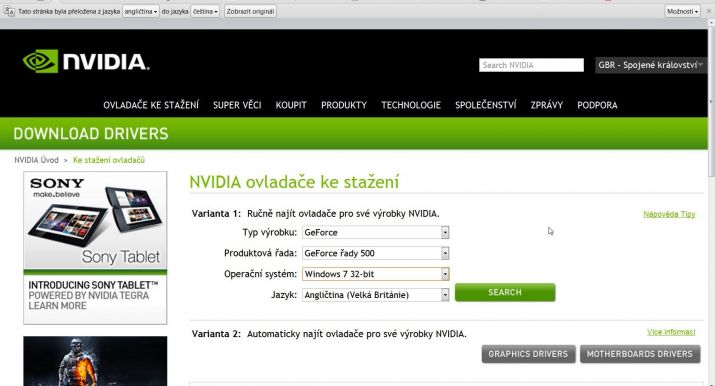Viewport: 715px width, 386px height.
Task: Open the region selector 'GBR - Spojené království'
Action: (x=651, y=65)
